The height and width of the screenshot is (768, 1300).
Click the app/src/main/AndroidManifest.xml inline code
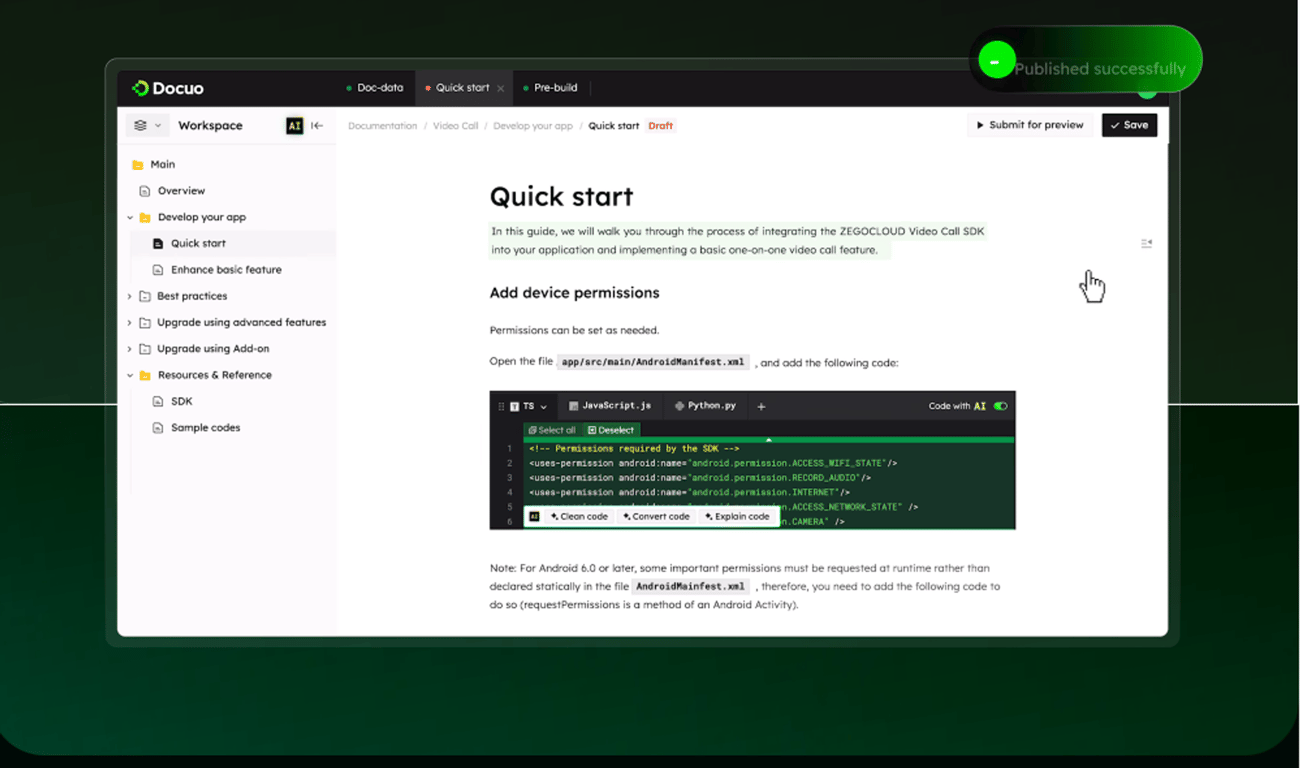coord(653,362)
